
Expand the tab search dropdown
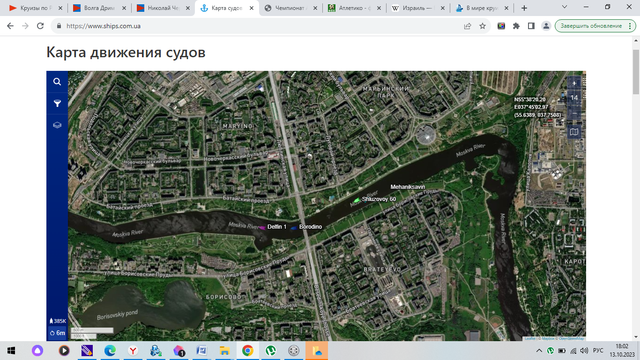[564, 7]
